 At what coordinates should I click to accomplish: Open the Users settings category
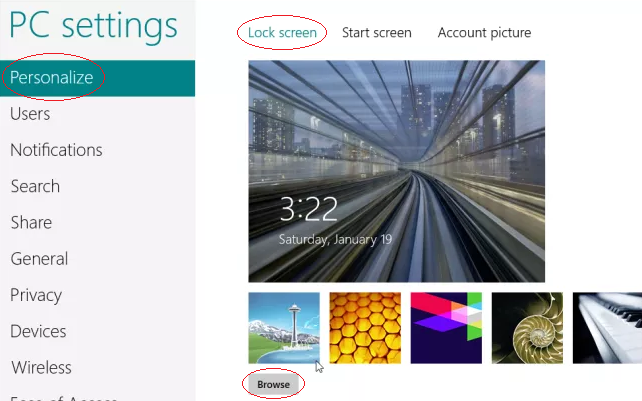(30, 114)
